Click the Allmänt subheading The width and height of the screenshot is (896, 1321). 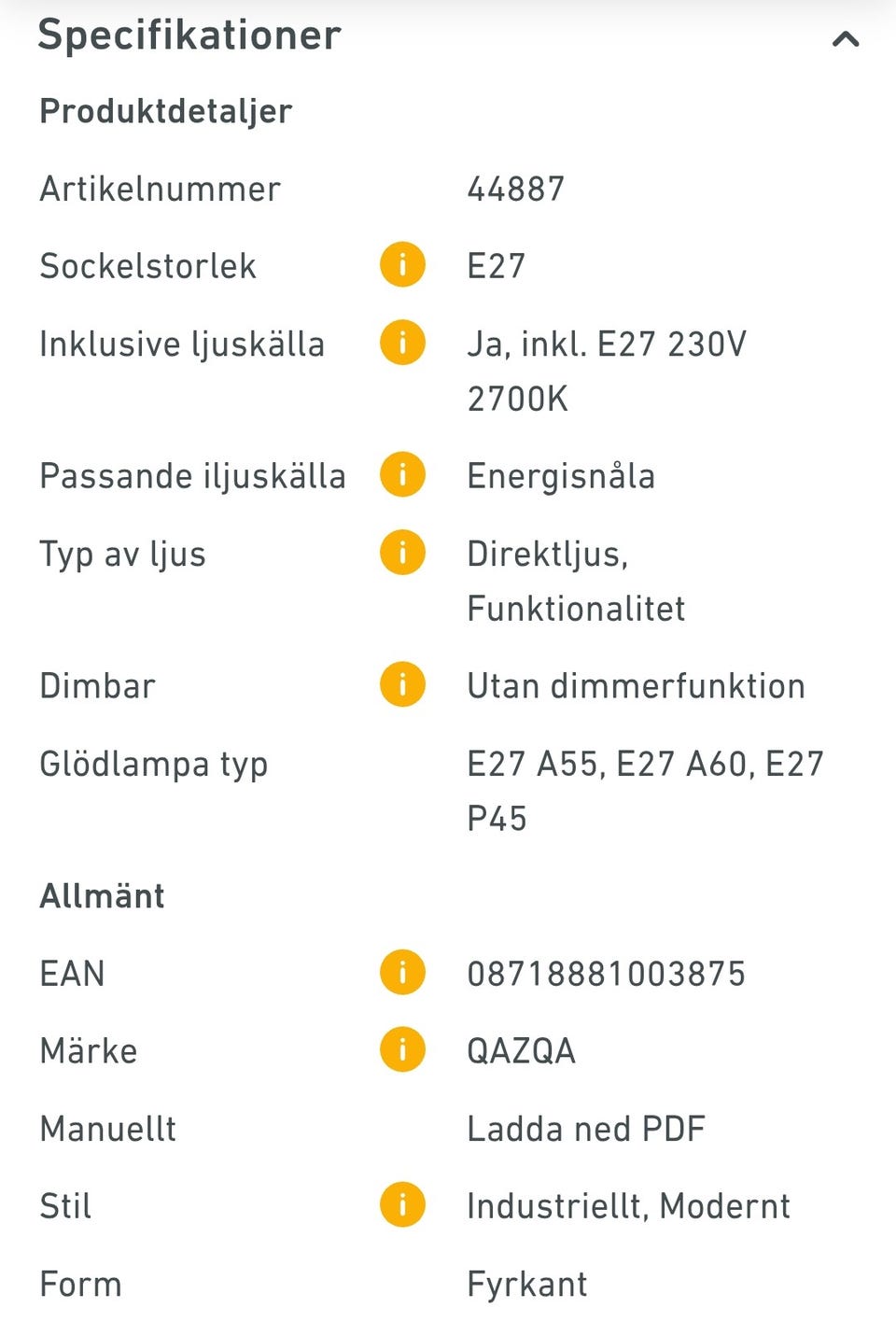click(103, 896)
